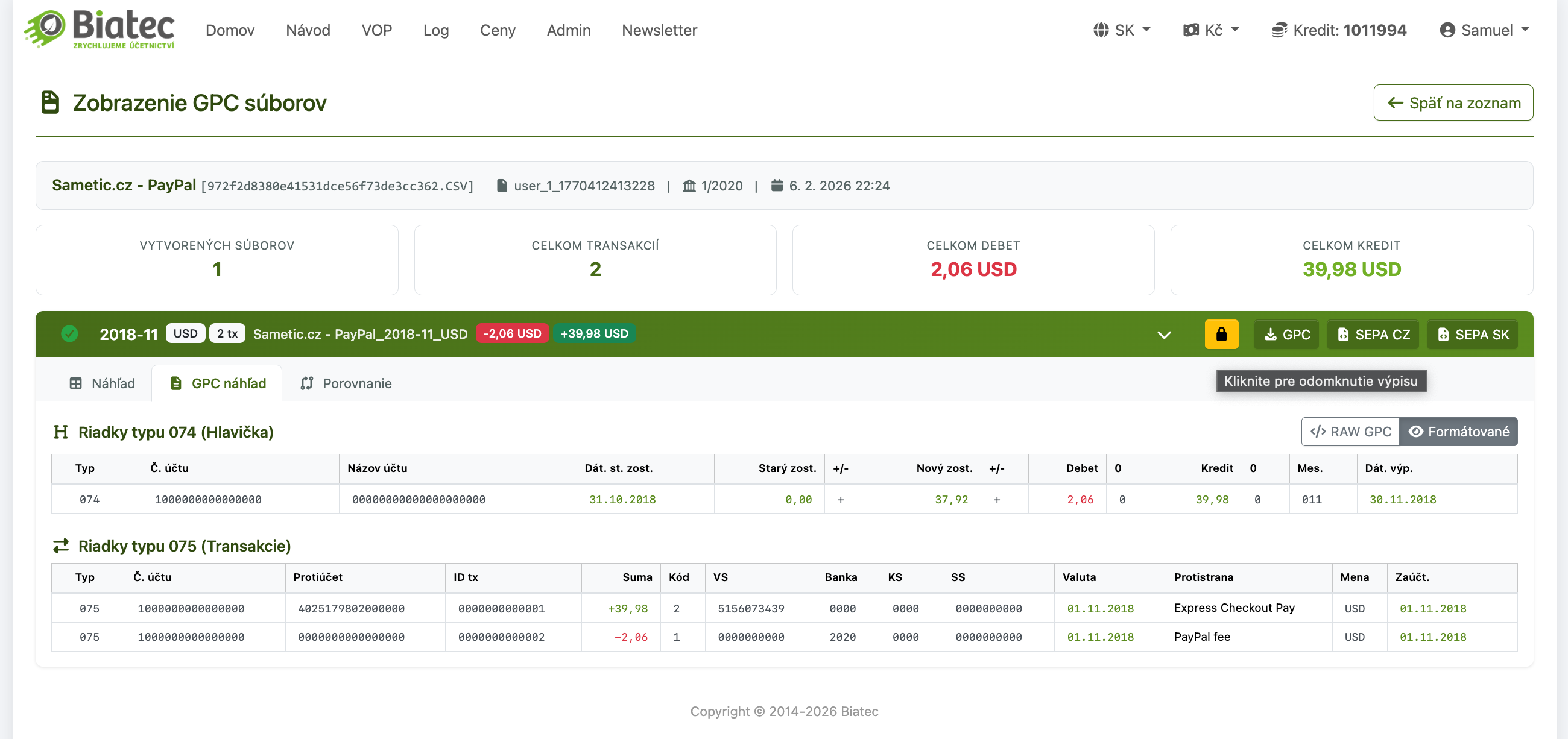Export the SEPA CZ file
Viewport: 1568px width, 739px height.
pos(1373,334)
